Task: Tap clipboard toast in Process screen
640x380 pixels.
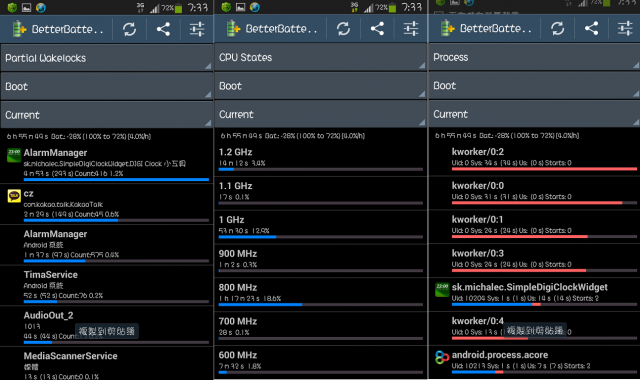Action: [534, 330]
